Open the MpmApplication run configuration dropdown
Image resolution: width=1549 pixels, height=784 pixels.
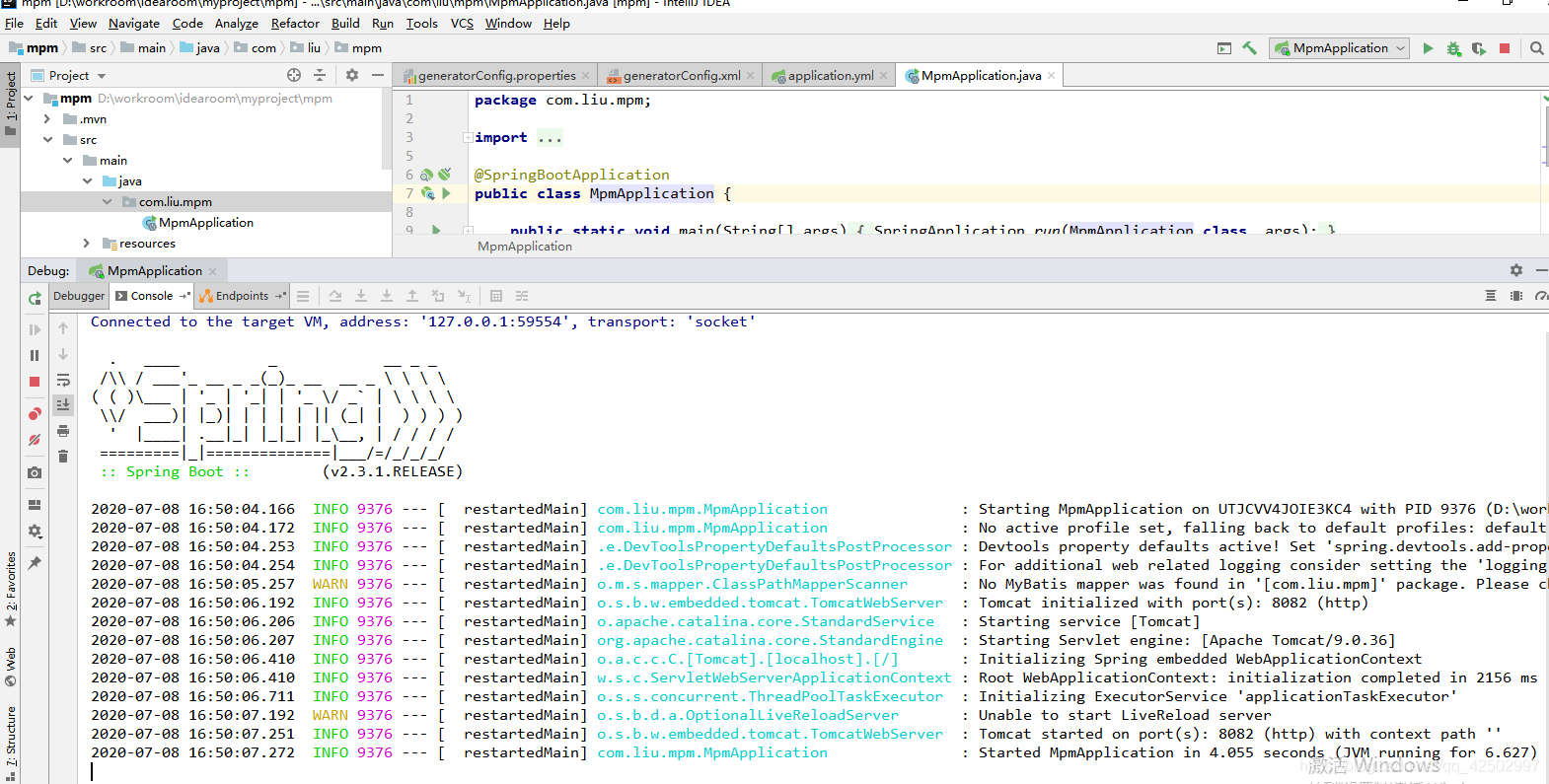pyautogui.click(x=1340, y=48)
